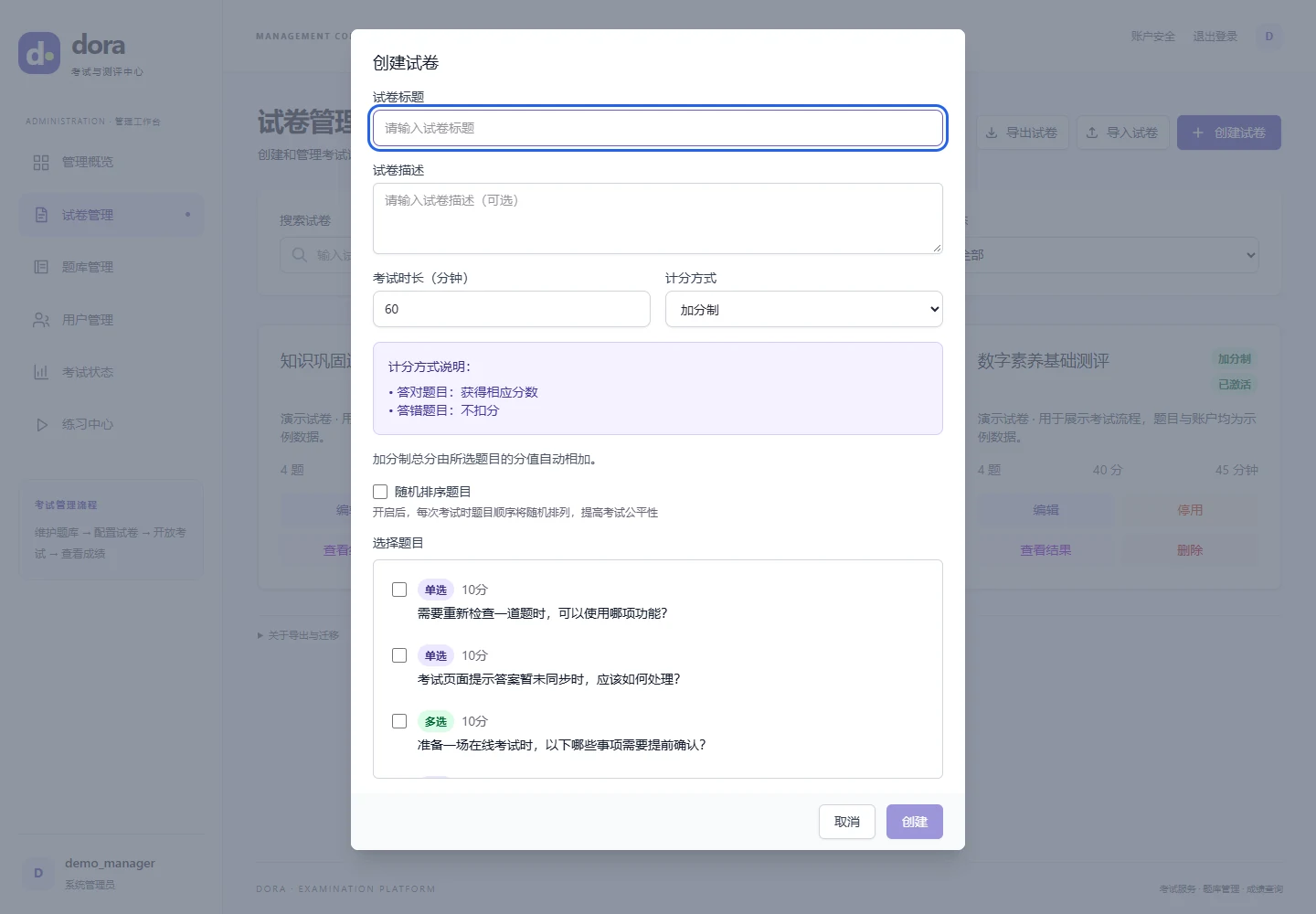
Task: Select the question 考试页面提示答案暂未同步时
Action: coord(399,655)
